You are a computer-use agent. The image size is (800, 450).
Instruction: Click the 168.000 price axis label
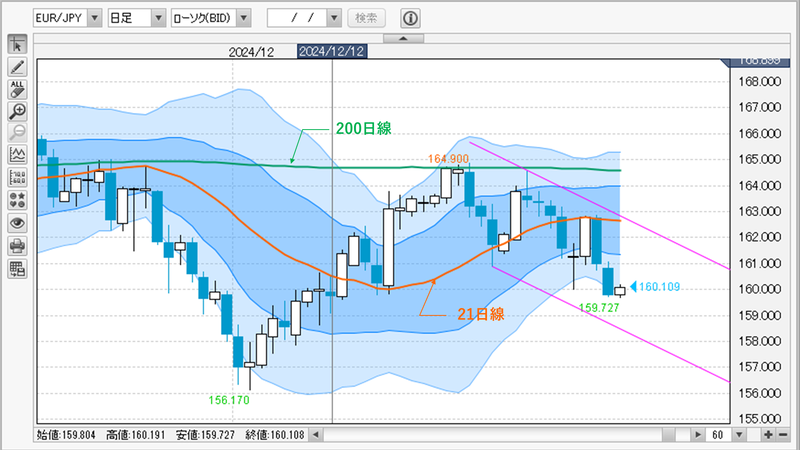(760, 82)
